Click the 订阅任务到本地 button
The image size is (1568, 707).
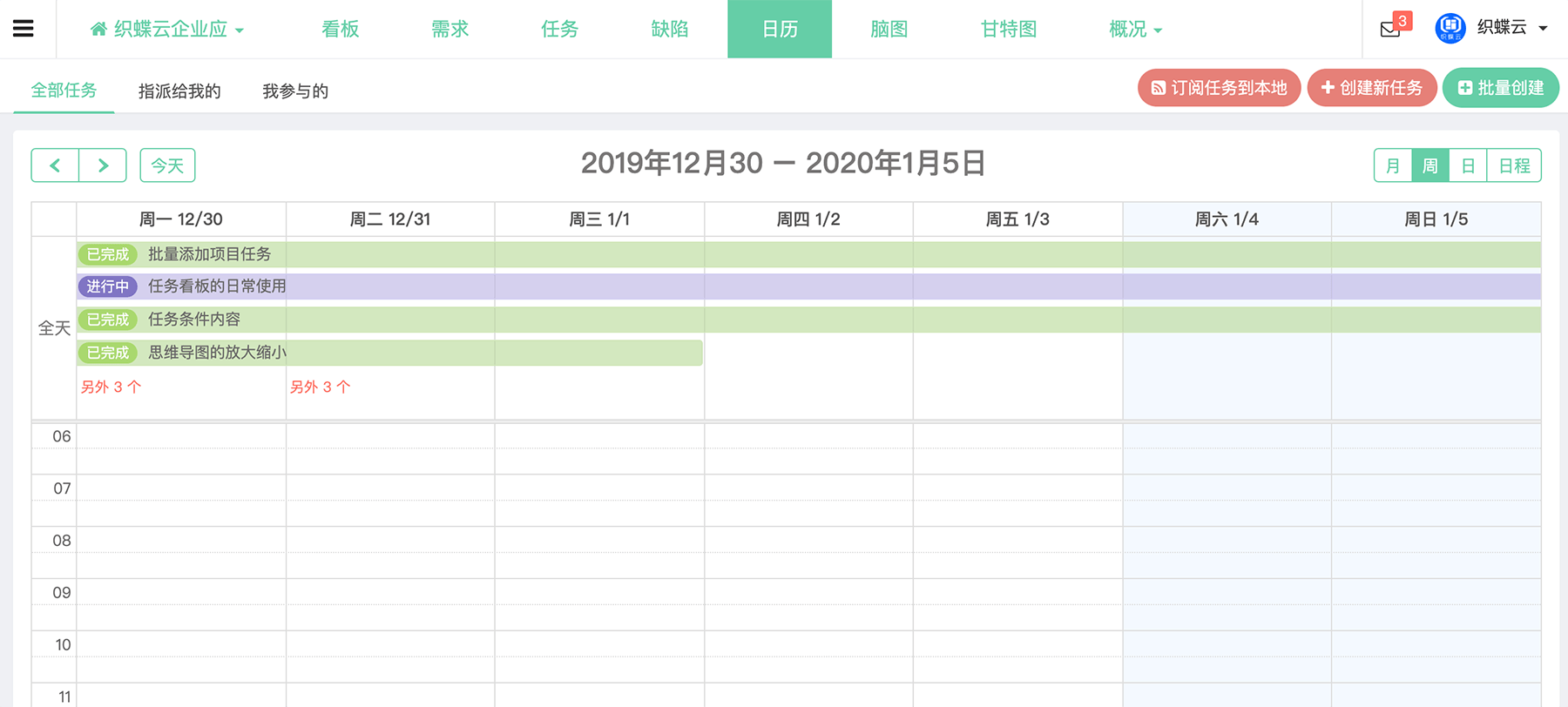click(x=1219, y=88)
